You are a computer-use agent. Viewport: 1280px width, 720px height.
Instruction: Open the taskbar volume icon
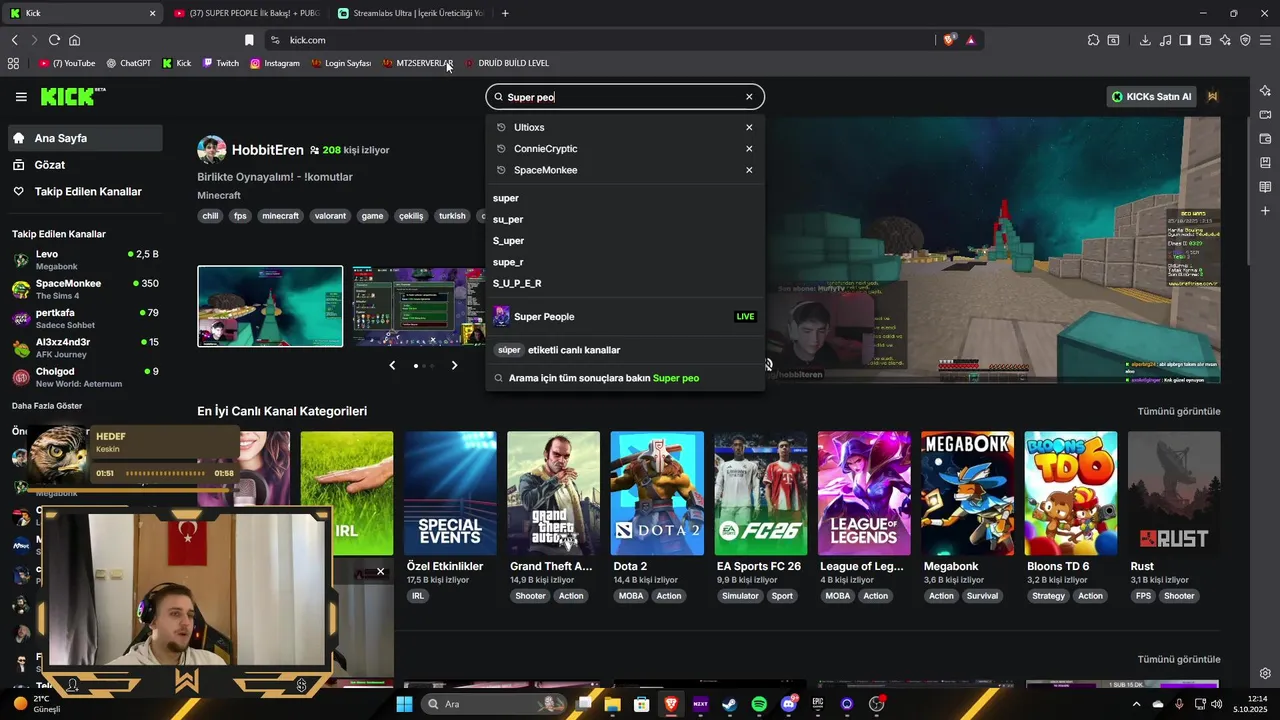point(1217,704)
